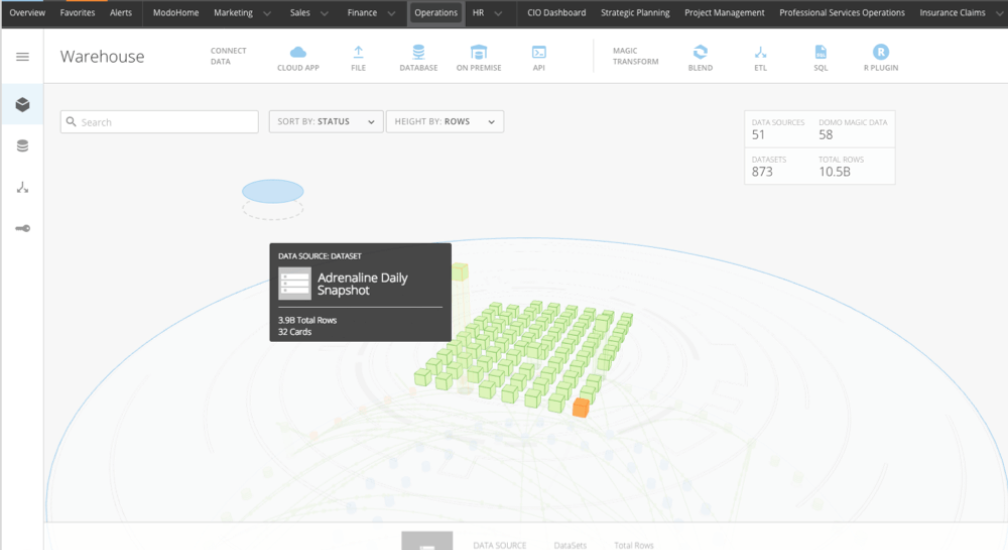Image resolution: width=1008 pixels, height=550 pixels.
Task: Click the 3.9B Total Rows text
Action: [x=307, y=320]
